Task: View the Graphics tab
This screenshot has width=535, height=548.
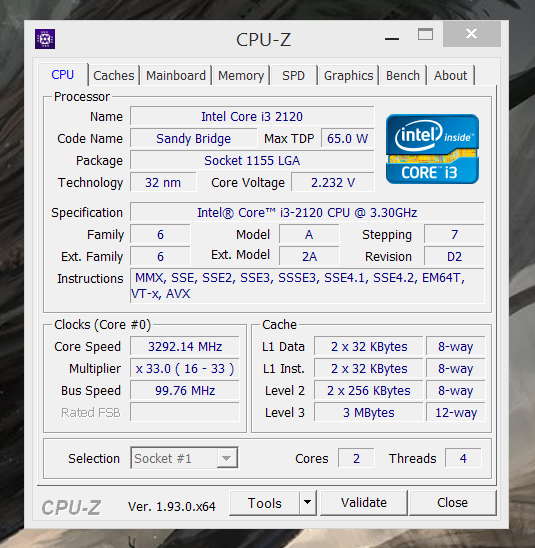Action: [x=348, y=75]
